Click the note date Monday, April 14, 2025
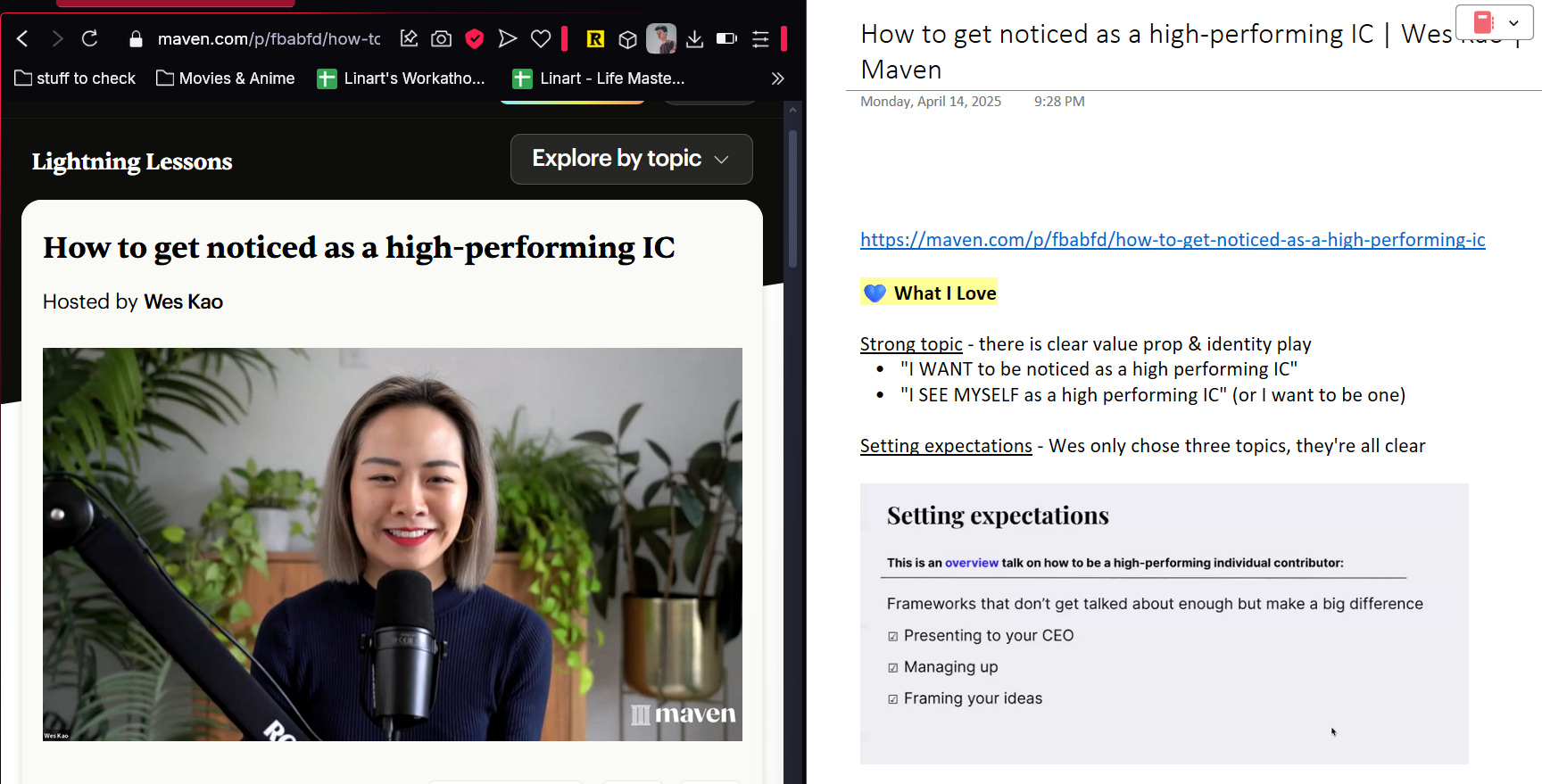The height and width of the screenshot is (784, 1542). (931, 102)
